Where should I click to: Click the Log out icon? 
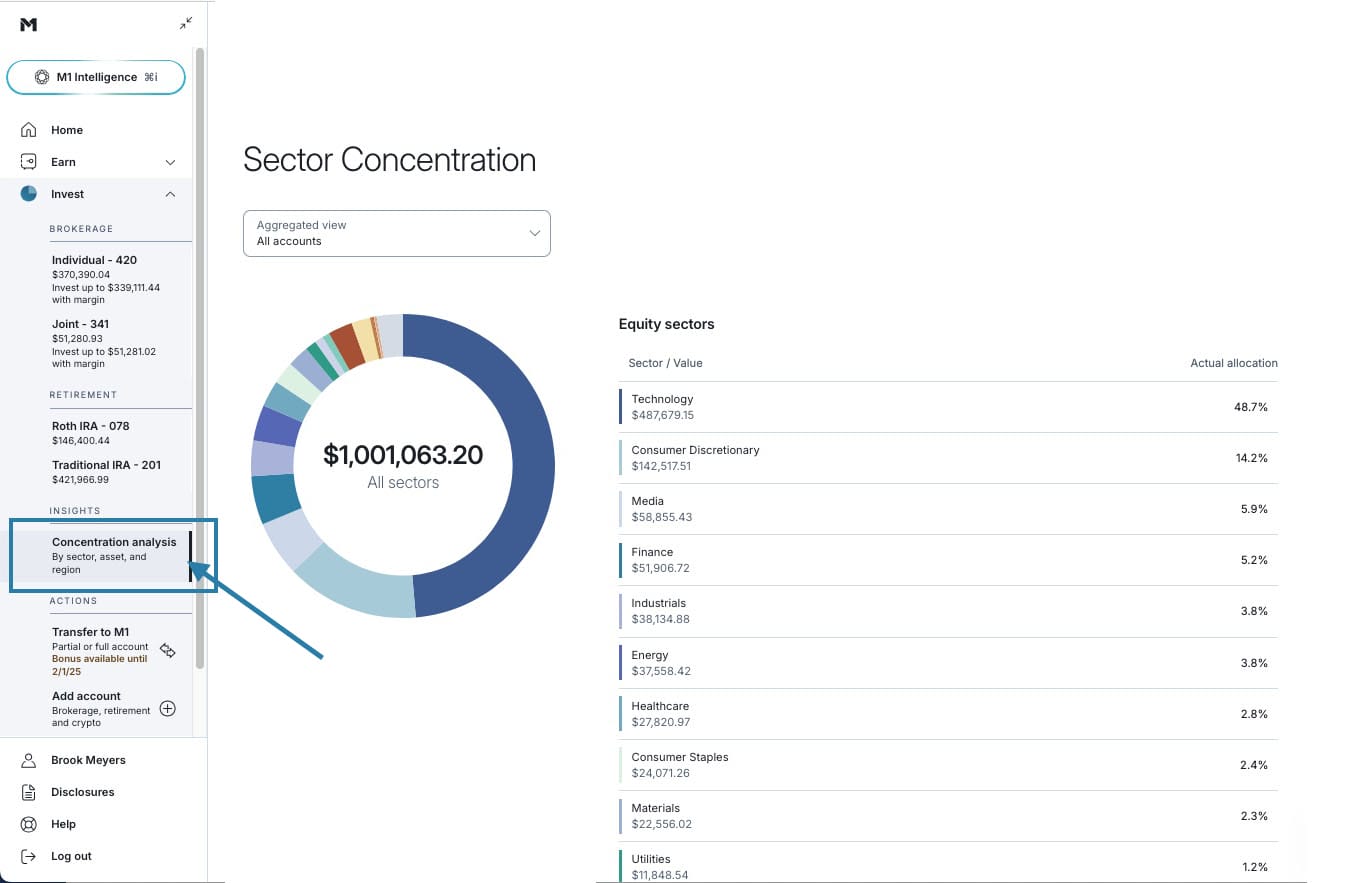pos(29,856)
